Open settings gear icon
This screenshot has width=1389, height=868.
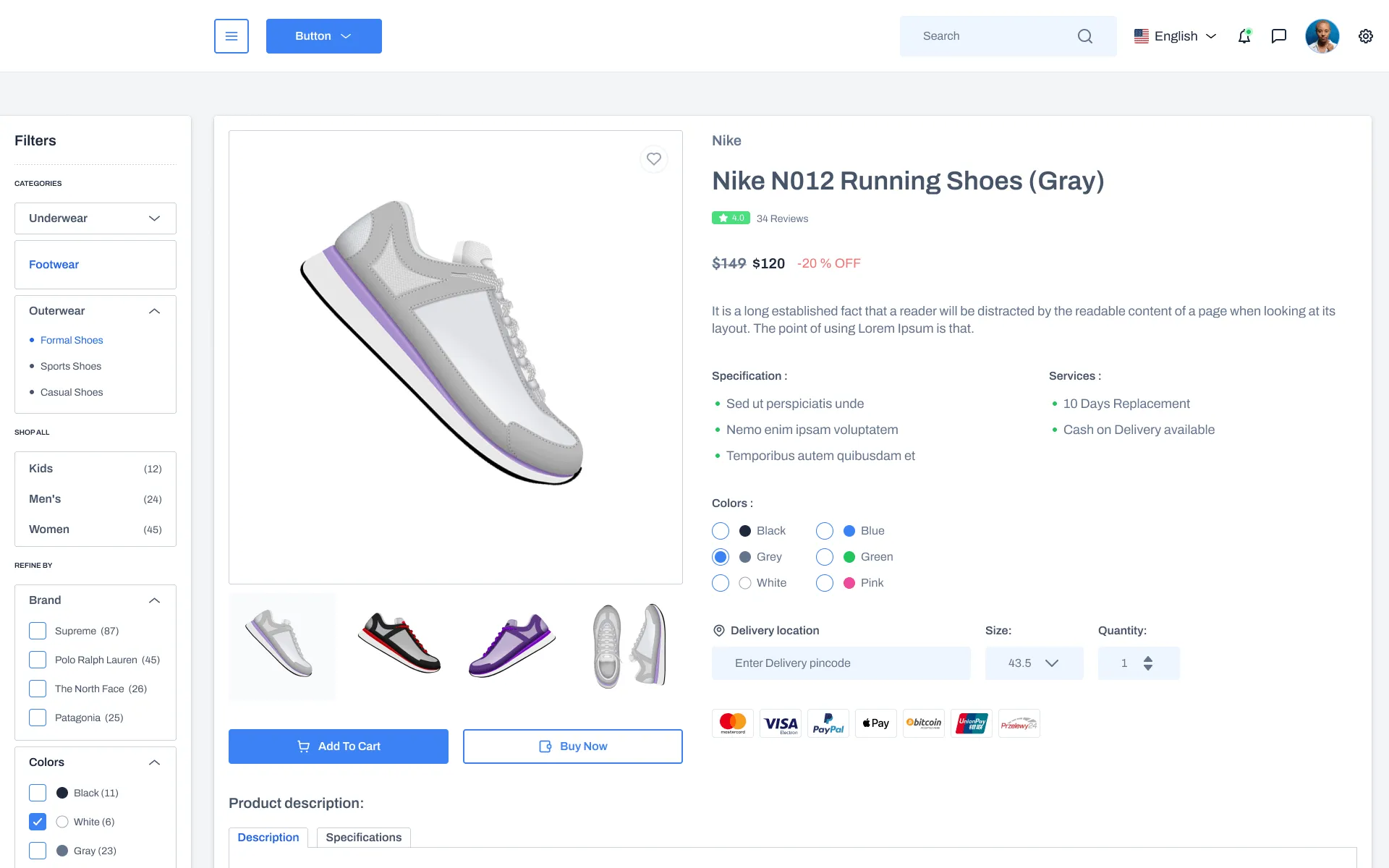click(1366, 36)
